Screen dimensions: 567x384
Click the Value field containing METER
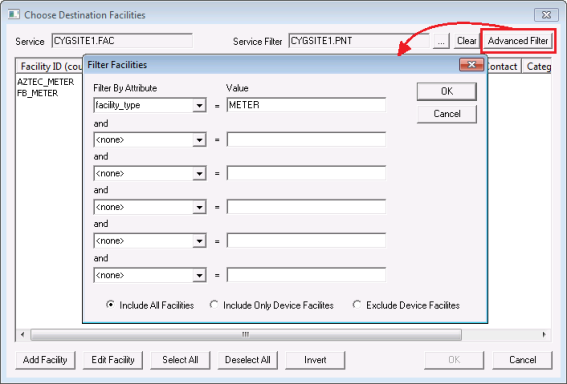point(306,105)
